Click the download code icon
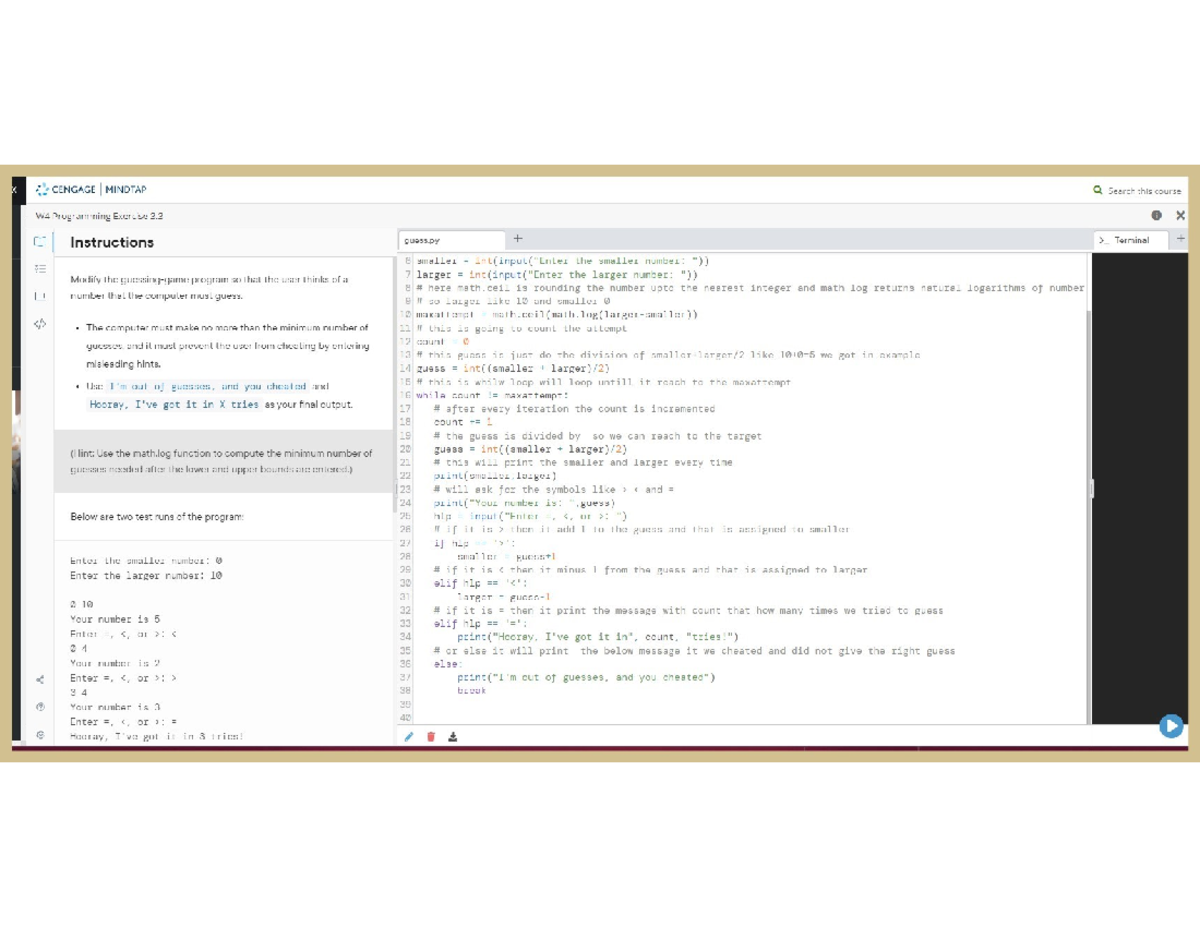 point(455,736)
